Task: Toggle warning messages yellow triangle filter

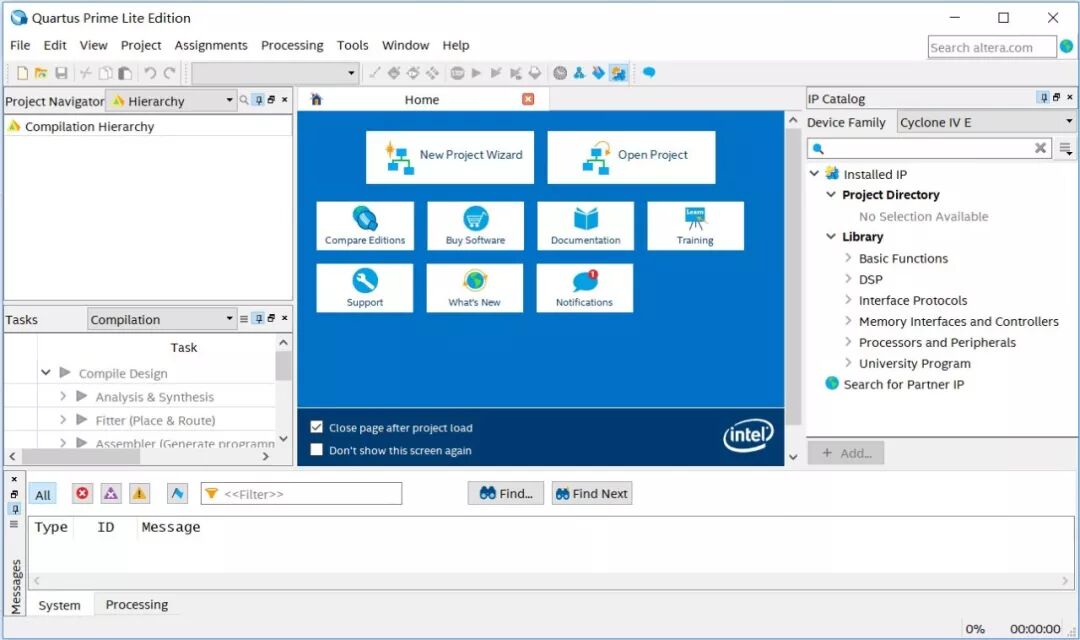Action: point(139,493)
